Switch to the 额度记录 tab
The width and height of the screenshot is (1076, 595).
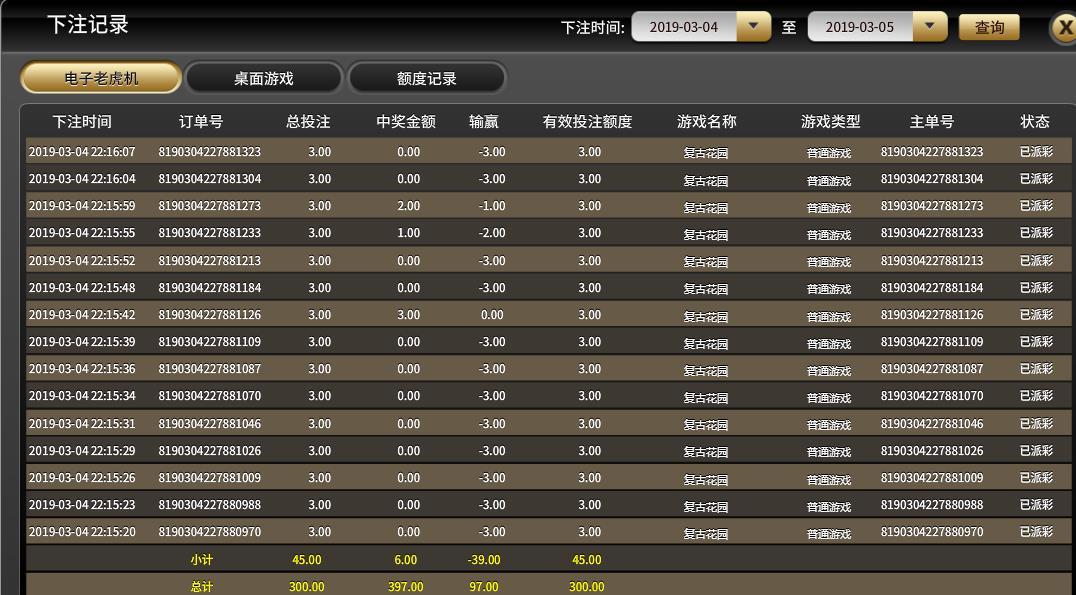coord(427,78)
